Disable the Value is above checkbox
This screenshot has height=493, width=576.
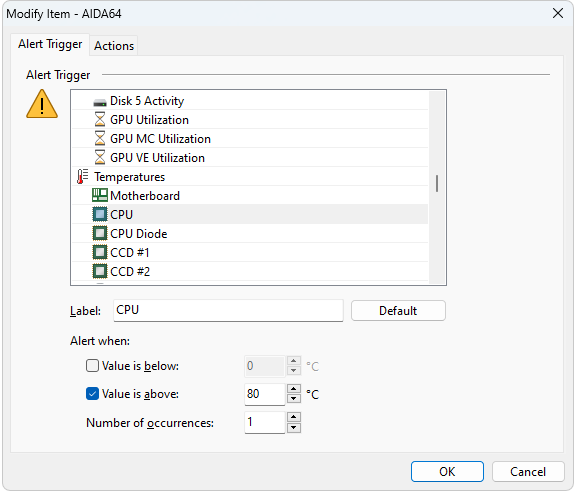point(92,394)
